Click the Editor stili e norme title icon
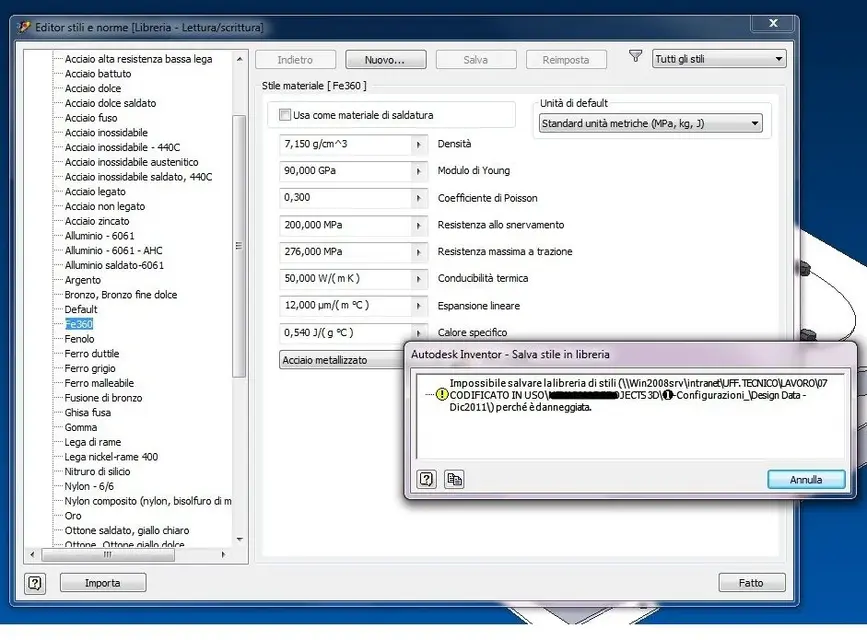This screenshot has width=867, height=640. click(24, 27)
